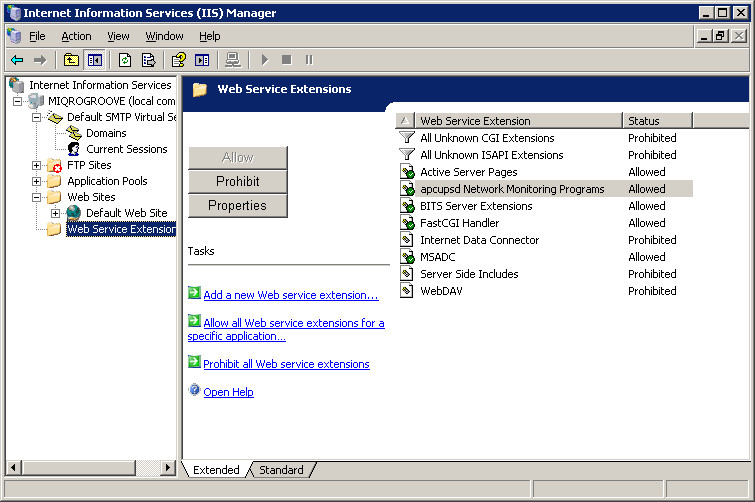
Task: Refresh the view with the toolbar refresh icon
Action: pos(125,60)
